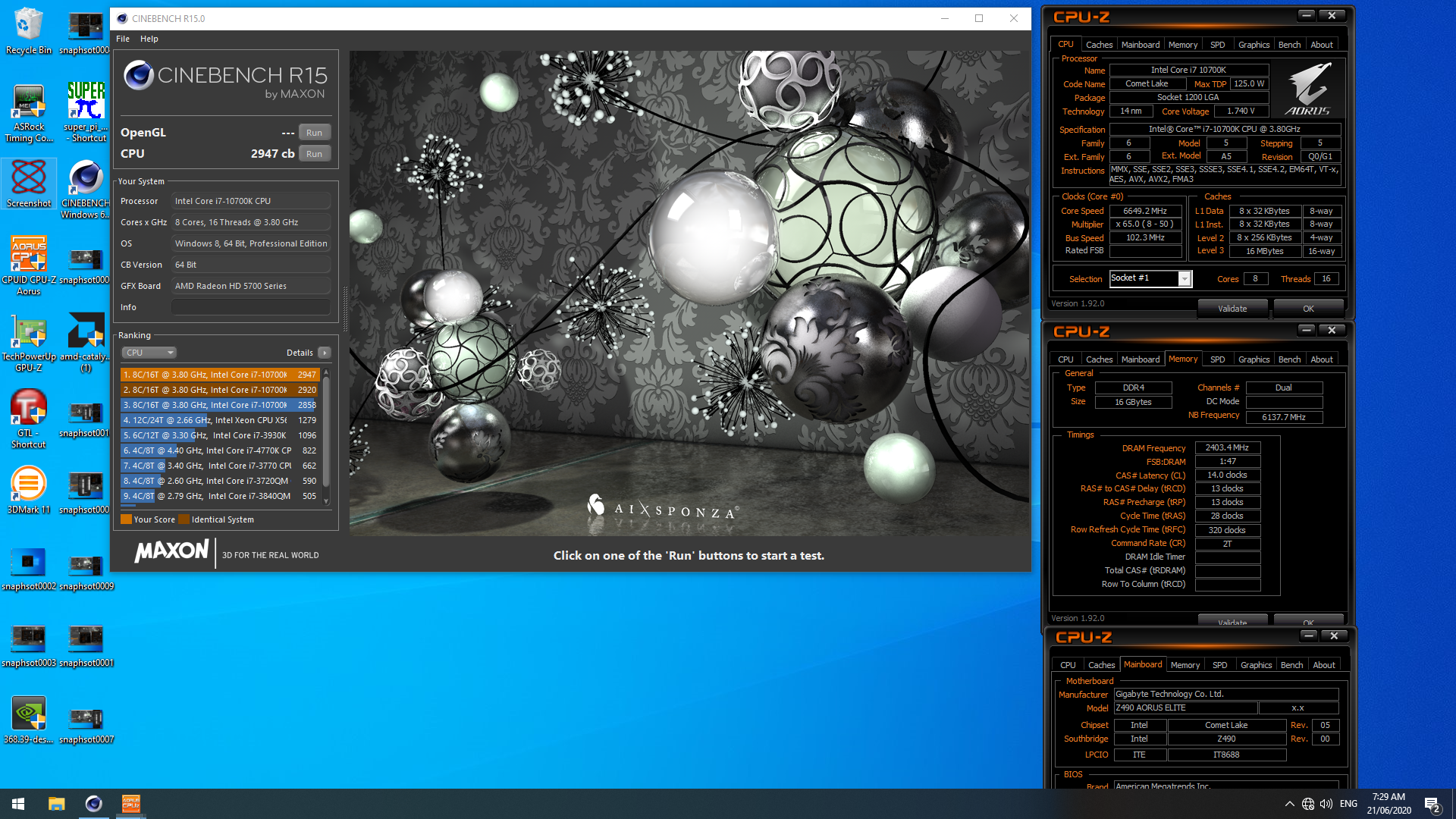Open Caches tab in bottom CPU-Z window

coord(1101,665)
